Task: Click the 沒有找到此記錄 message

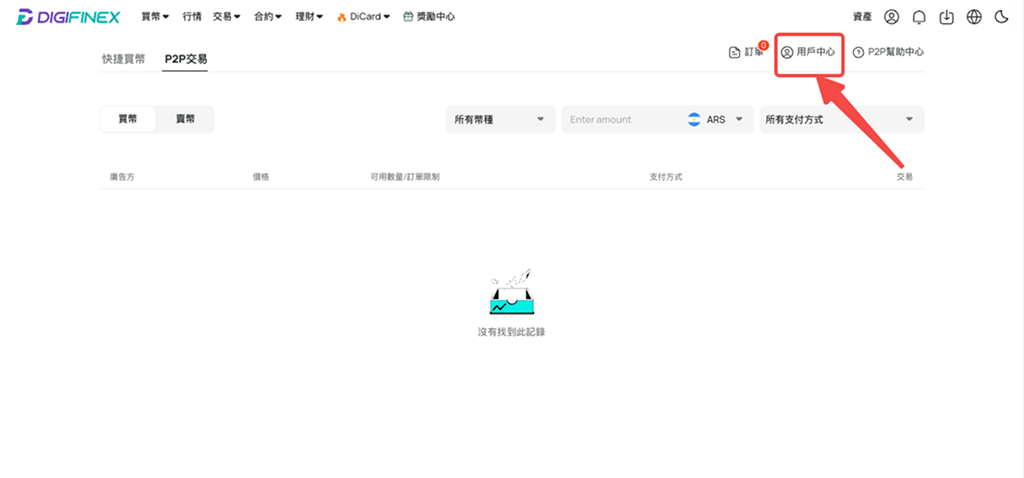Action: coord(511,332)
